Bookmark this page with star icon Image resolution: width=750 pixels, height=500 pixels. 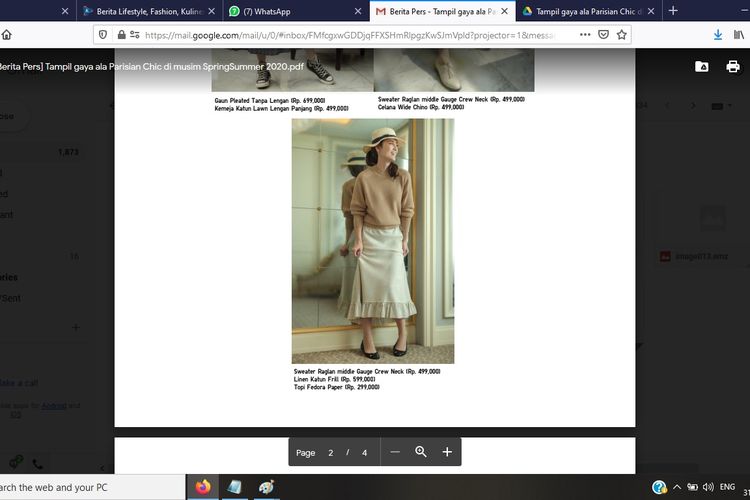[x=621, y=34]
